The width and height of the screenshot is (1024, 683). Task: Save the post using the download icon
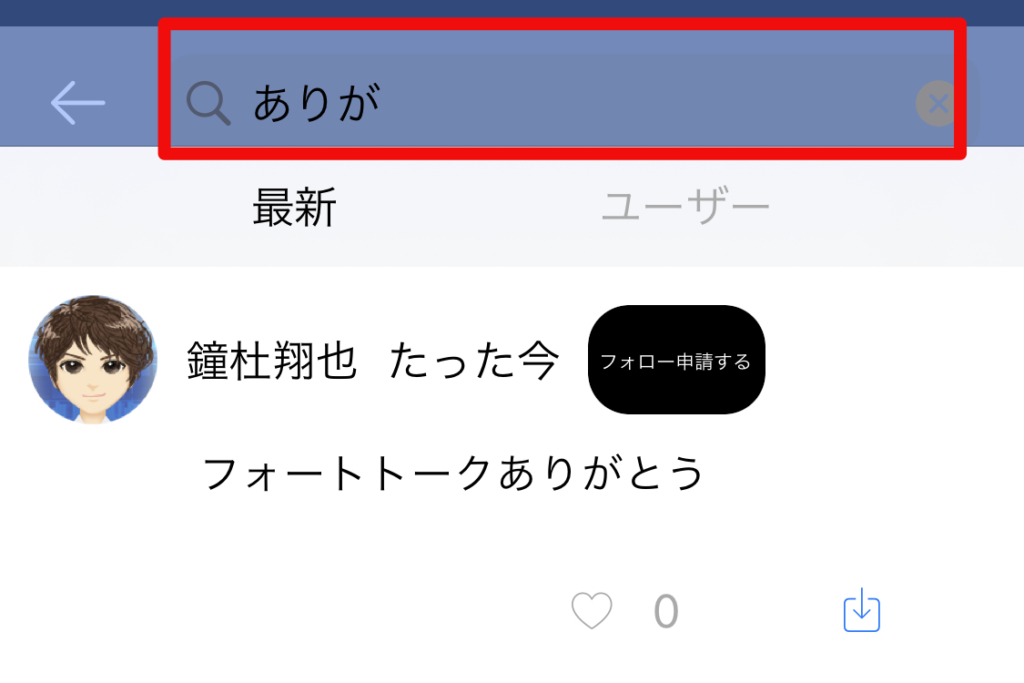[x=861, y=610]
